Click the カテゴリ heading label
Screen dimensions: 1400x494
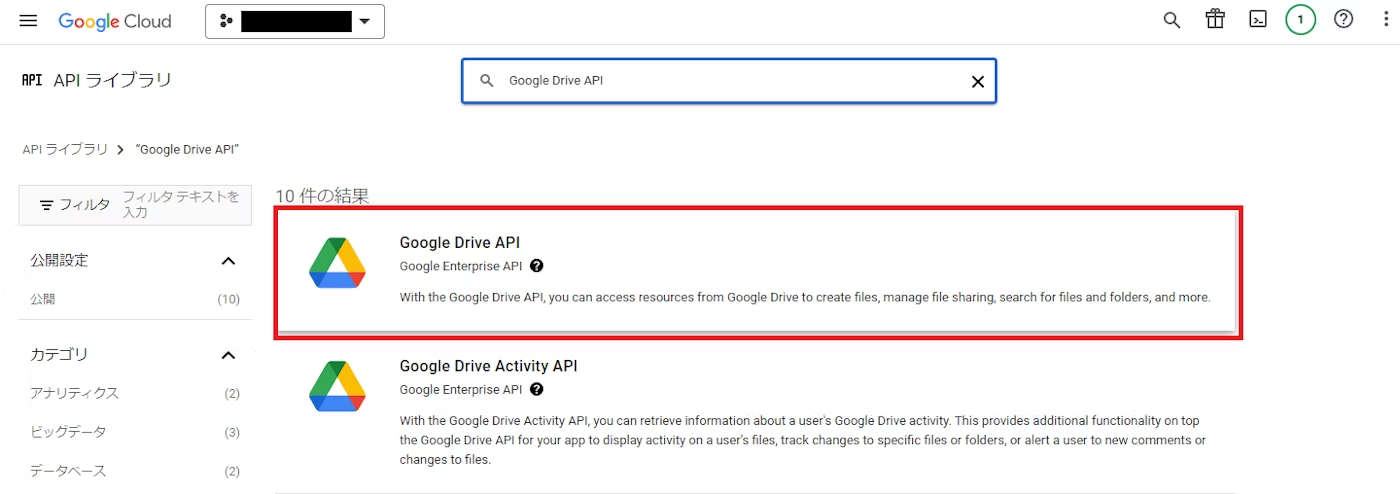(x=59, y=354)
